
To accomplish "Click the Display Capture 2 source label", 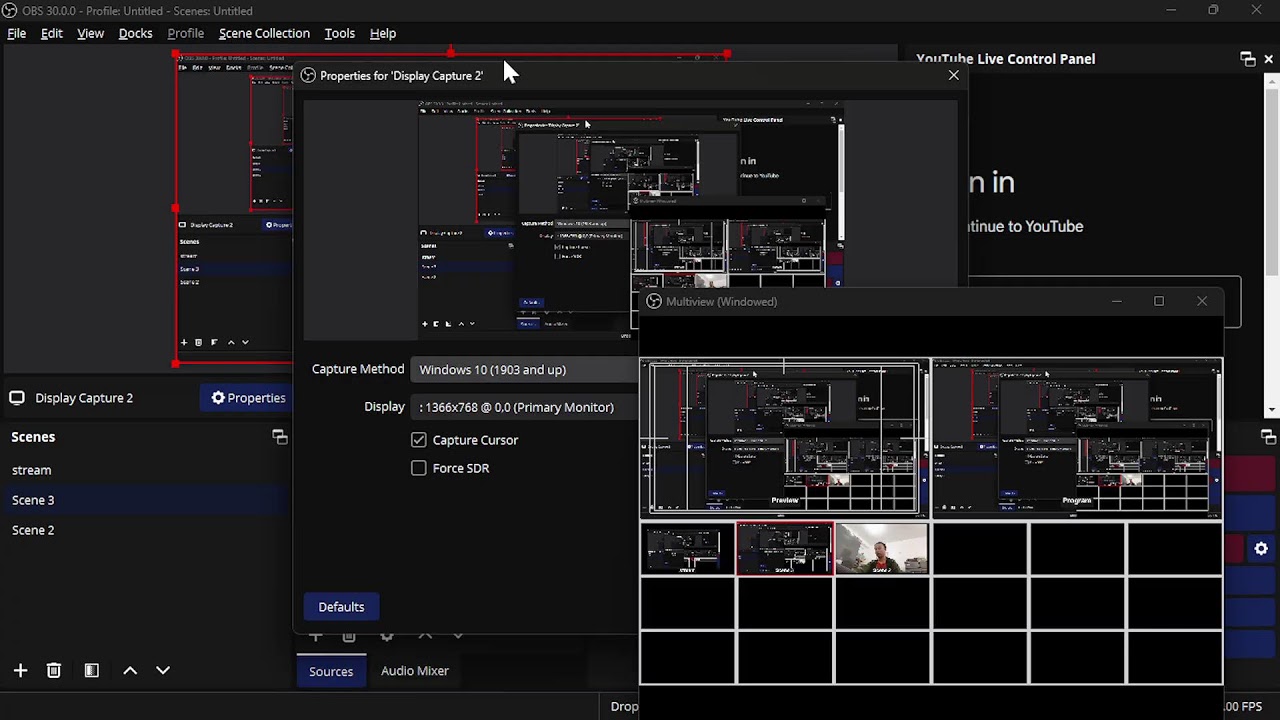I will (x=84, y=398).
